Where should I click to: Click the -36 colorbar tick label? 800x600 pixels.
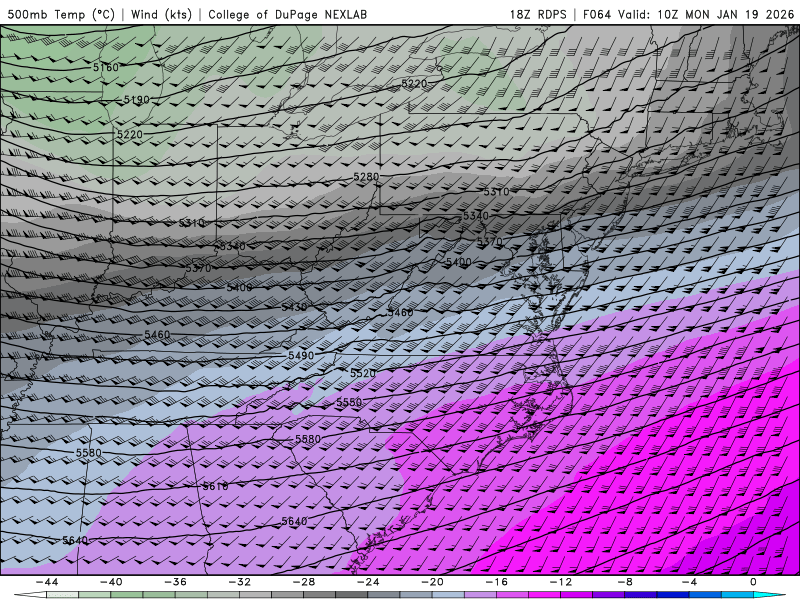click(176, 582)
